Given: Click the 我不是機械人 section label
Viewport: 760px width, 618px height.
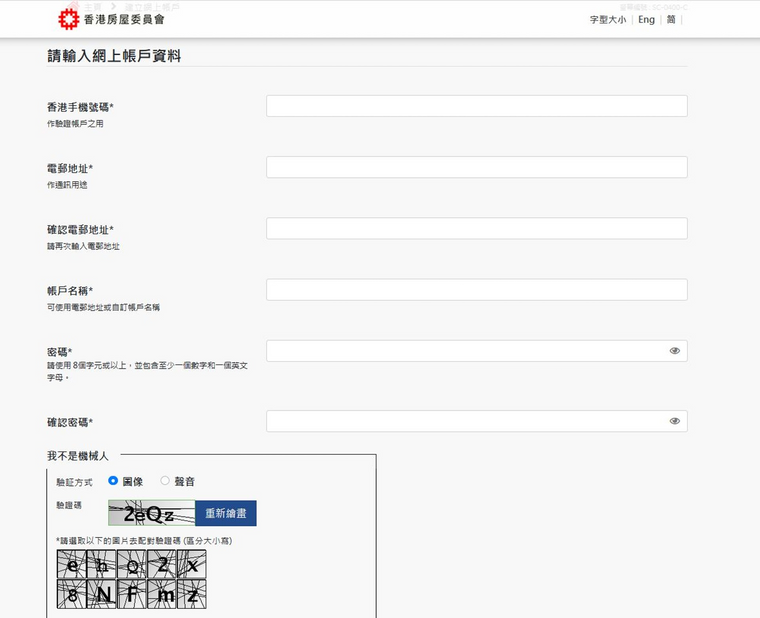Looking at the screenshot, I should pyautogui.click(x=78, y=456).
